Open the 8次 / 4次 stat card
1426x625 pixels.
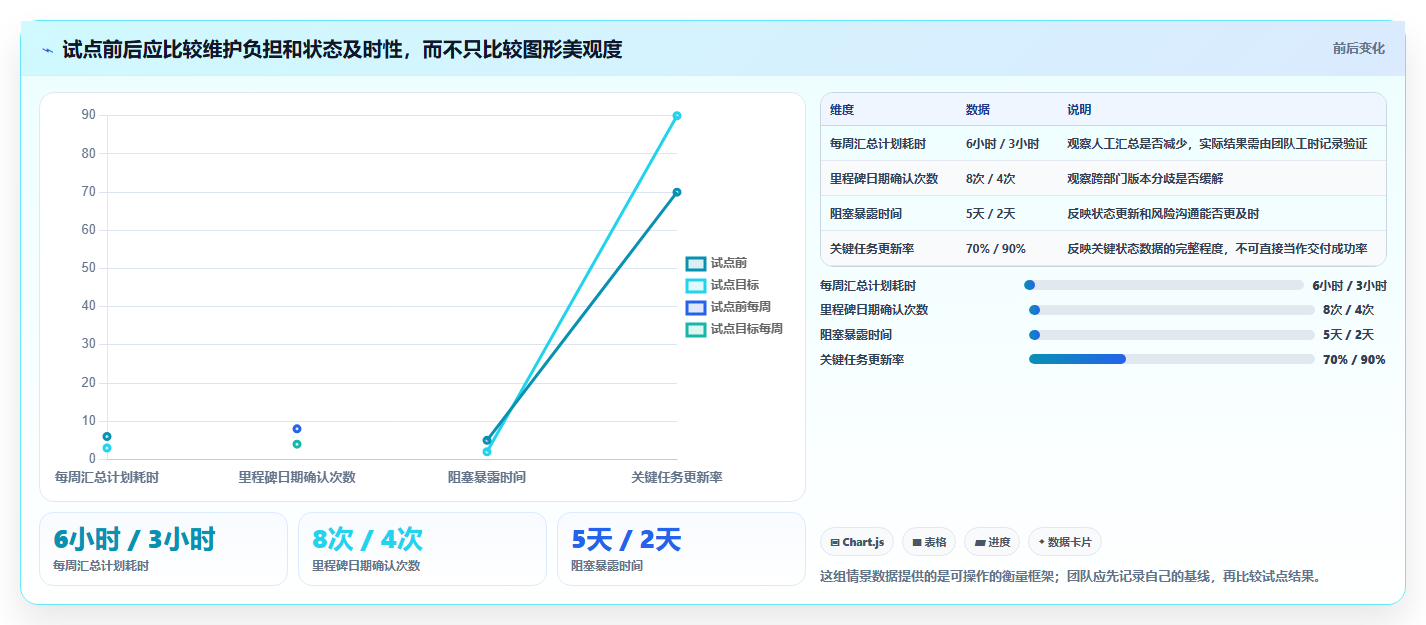pyautogui.click(x=422, y=549)
